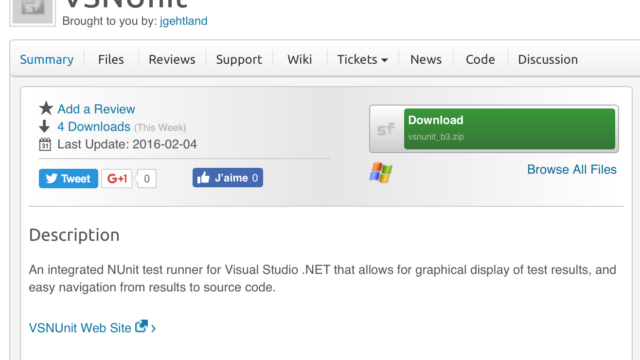Click the Google +1 count bubble showing 0

[x=146, y=178]
